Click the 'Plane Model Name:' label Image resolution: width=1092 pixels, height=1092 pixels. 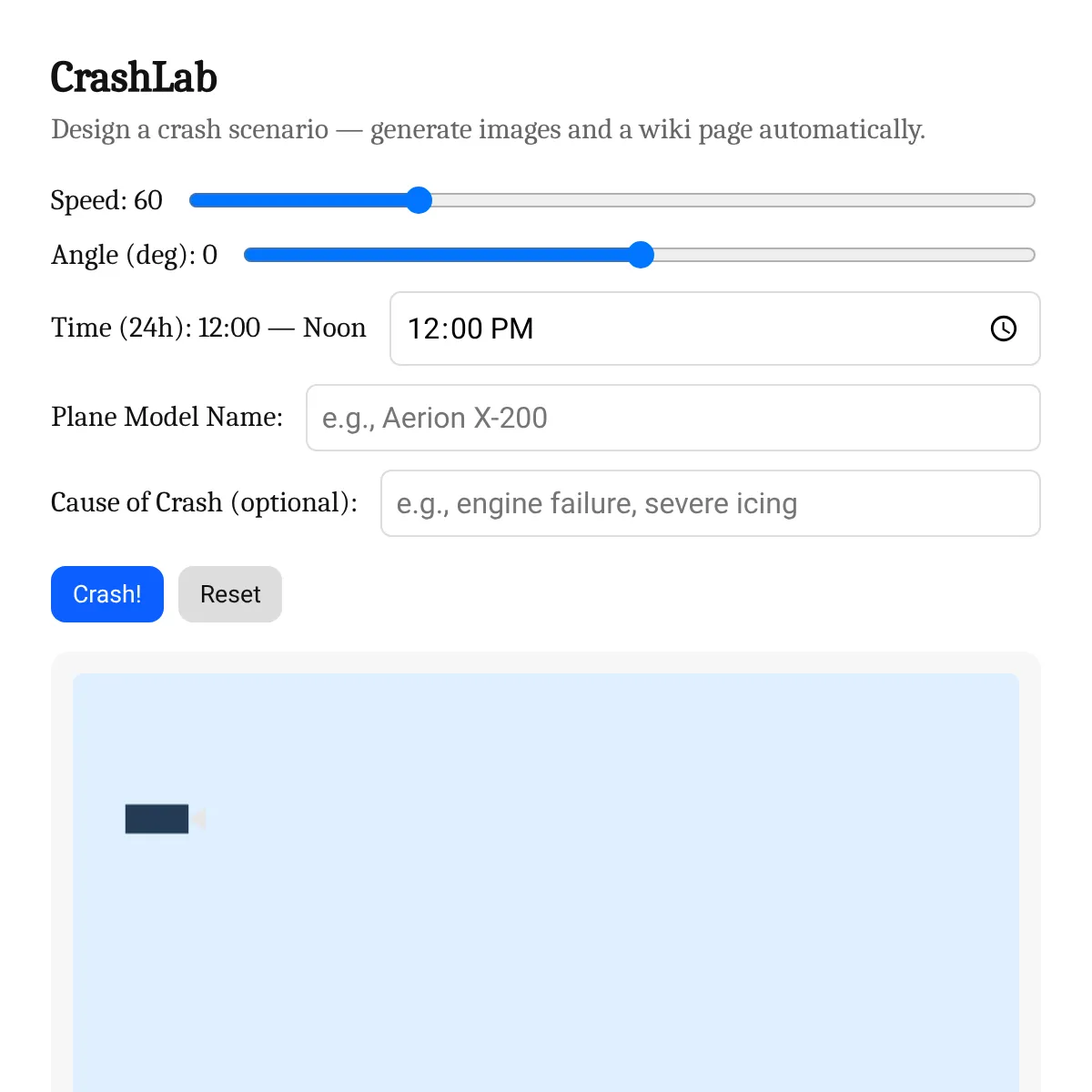167,417
